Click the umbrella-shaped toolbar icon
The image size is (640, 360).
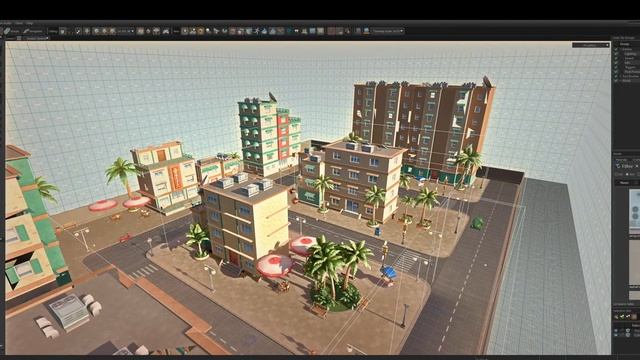(156, 31)
